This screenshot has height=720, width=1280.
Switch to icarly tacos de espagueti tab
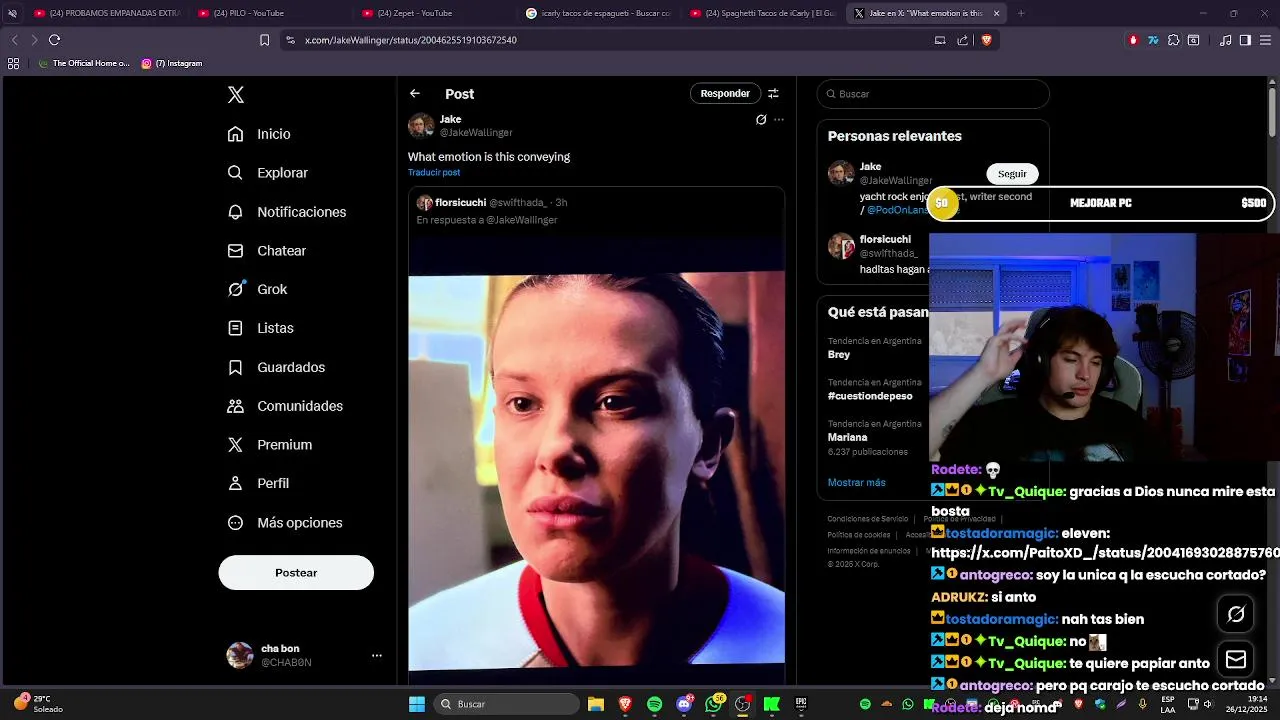tap(598, 13)
